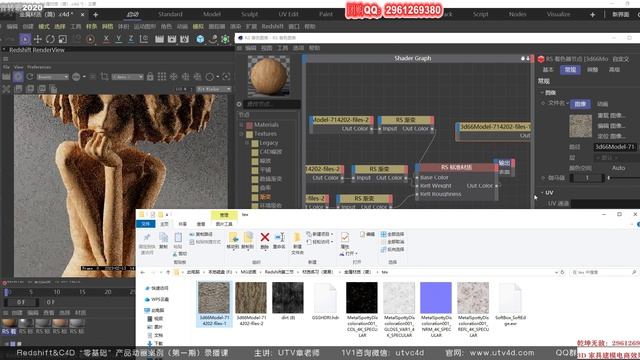Select the Move tool in the Cinema 4D toolbar
This screenshot has height=360, width=640.
pos(38,39)
